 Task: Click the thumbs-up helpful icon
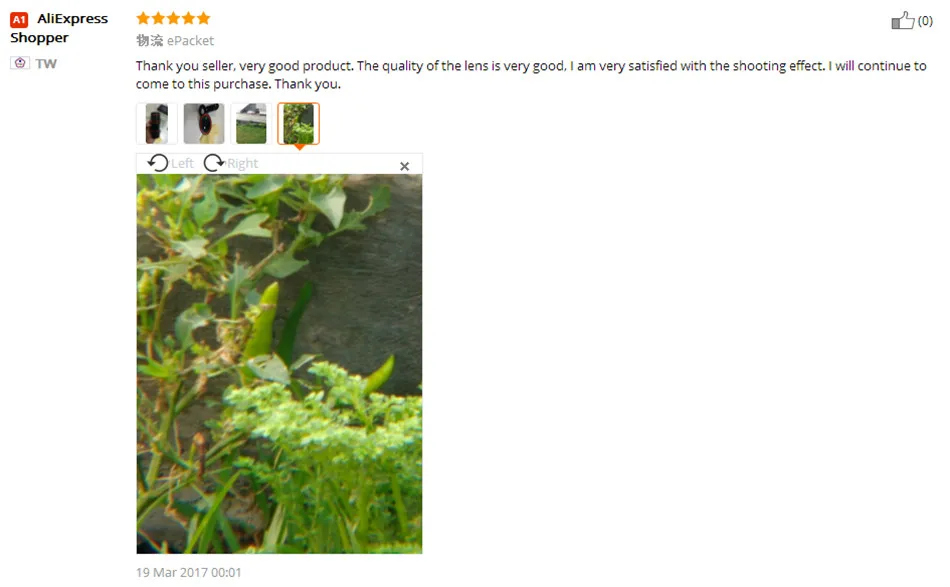(902, 21)
